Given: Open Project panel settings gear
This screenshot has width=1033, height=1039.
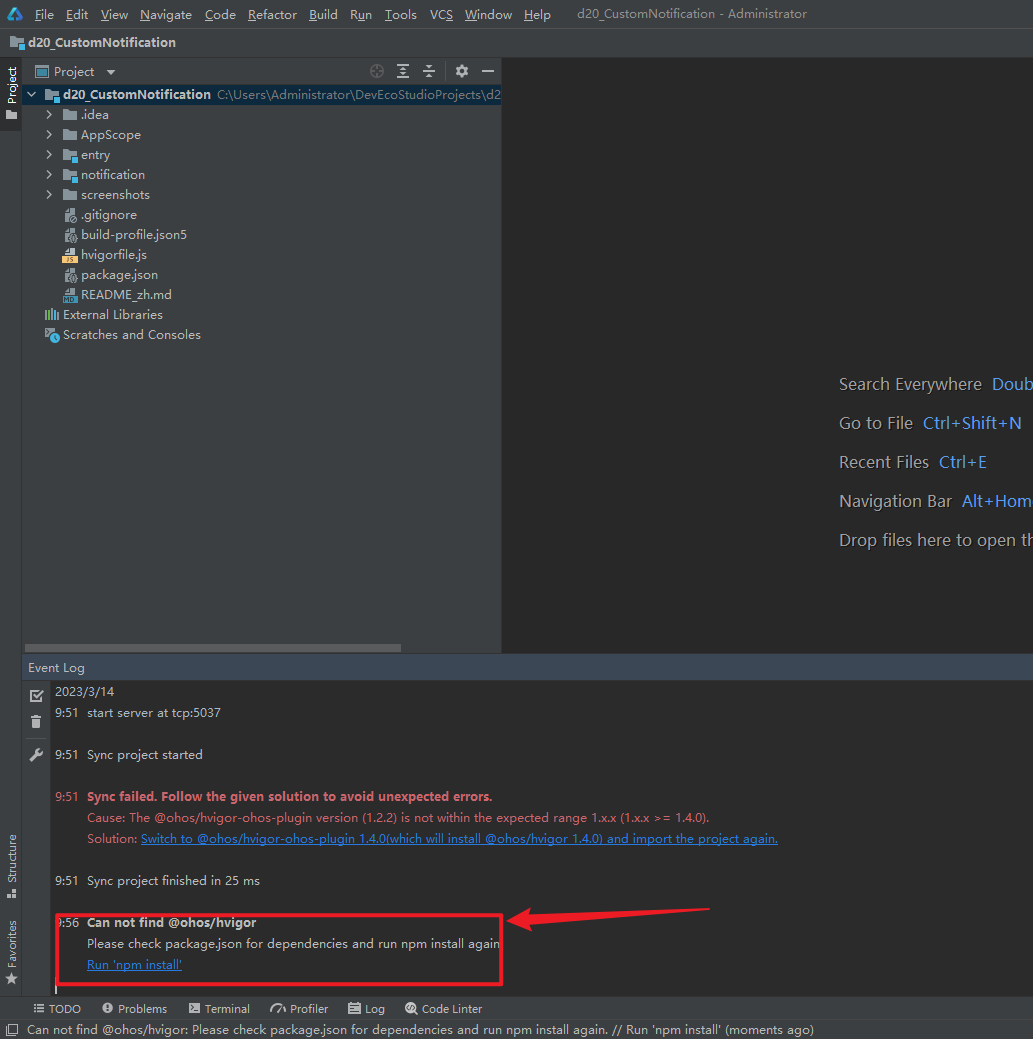Looking at the screenshot, I should 462,71.
